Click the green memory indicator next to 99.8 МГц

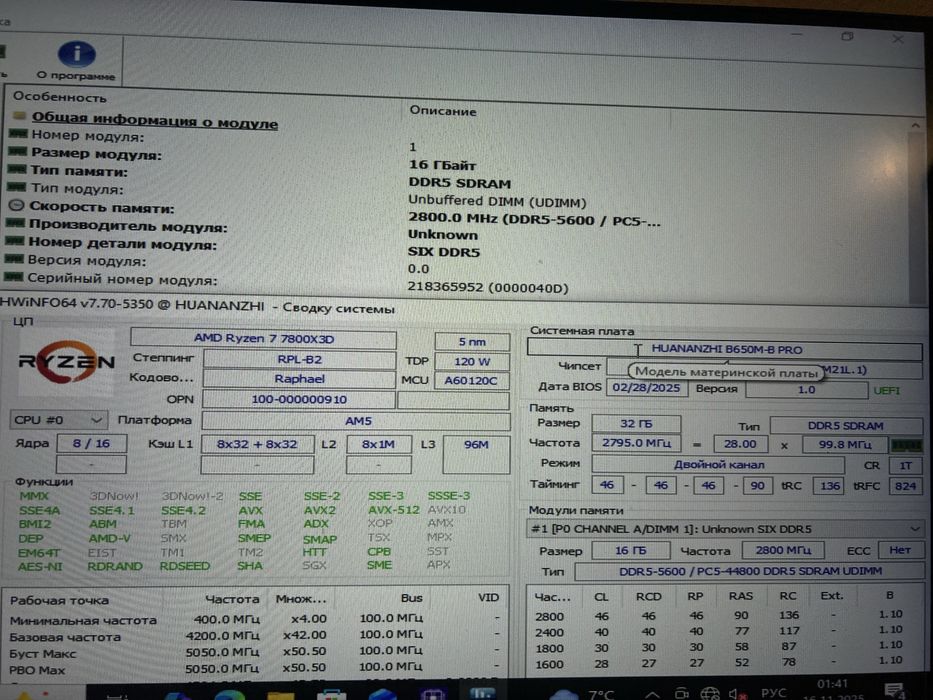(906, 445)
